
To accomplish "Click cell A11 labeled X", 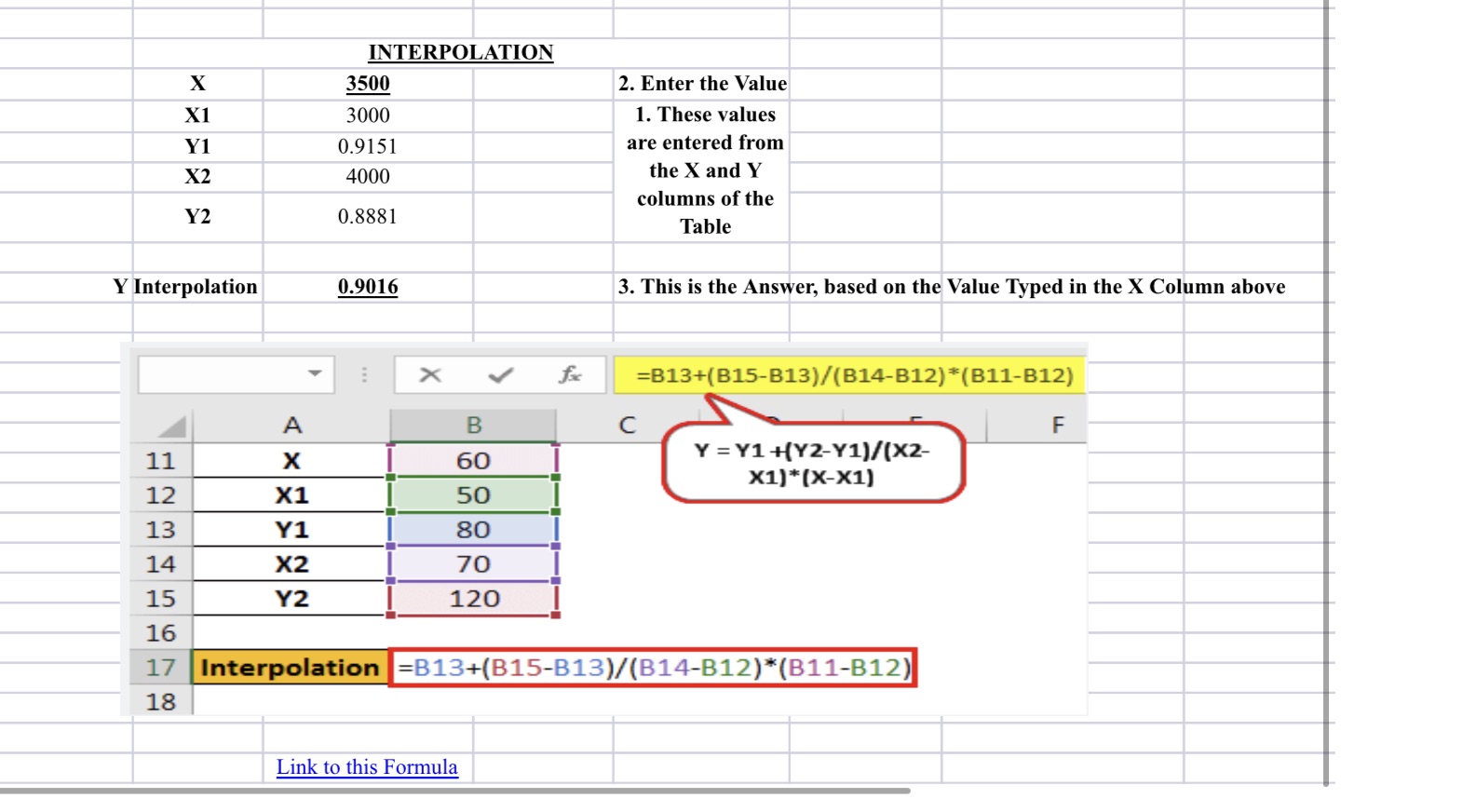I will point(291,461).
